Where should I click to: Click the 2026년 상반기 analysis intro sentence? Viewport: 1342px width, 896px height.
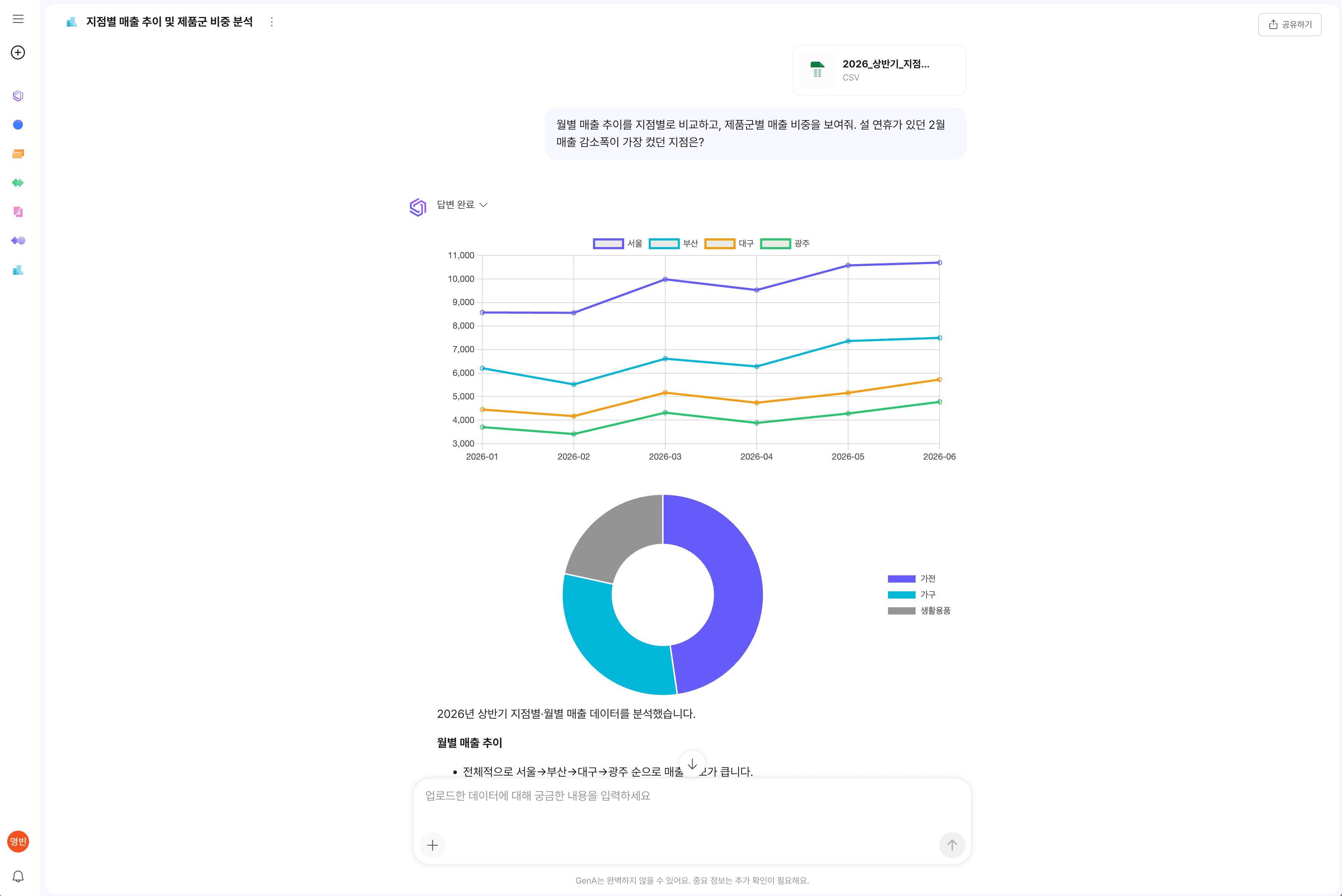(x=566, y=714)
